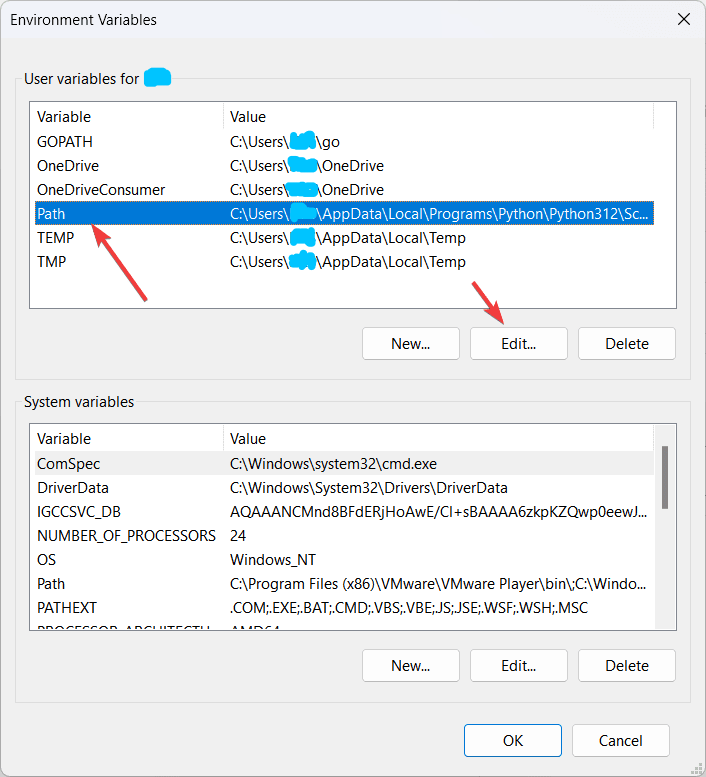Select the ComSpec system variable
Viewport: 706px width, 777px height.
point(344,463)
